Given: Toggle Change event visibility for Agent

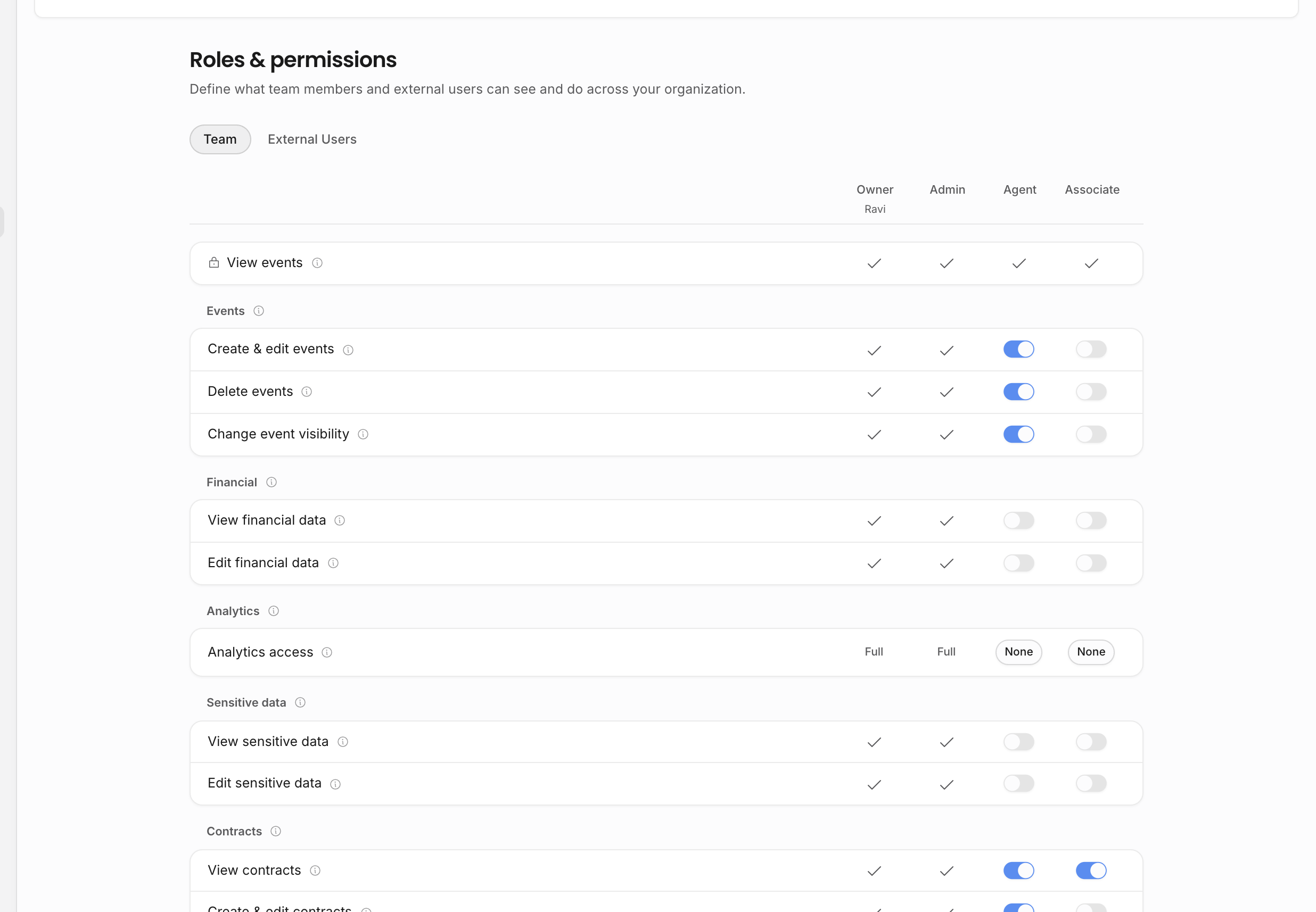Looking at the screenshot, I should pos(1019,434).
